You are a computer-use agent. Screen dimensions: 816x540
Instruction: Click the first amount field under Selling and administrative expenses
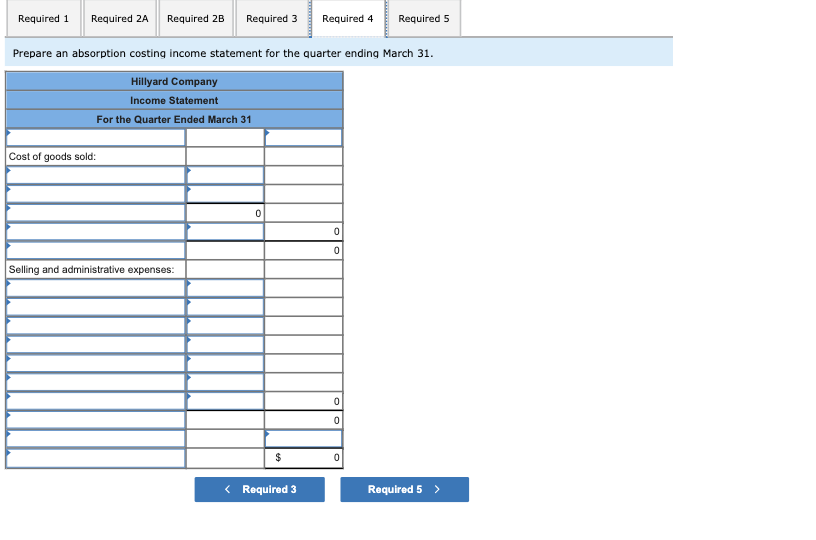225,288
